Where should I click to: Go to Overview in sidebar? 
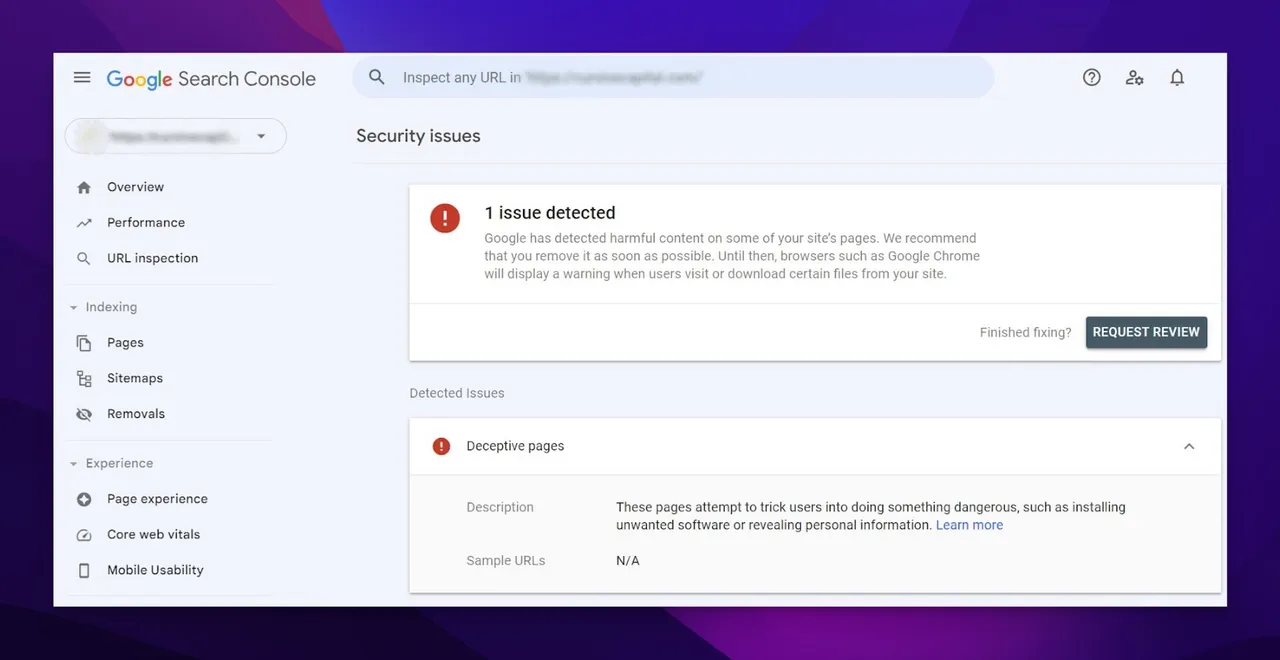click(x=135, y=187)
